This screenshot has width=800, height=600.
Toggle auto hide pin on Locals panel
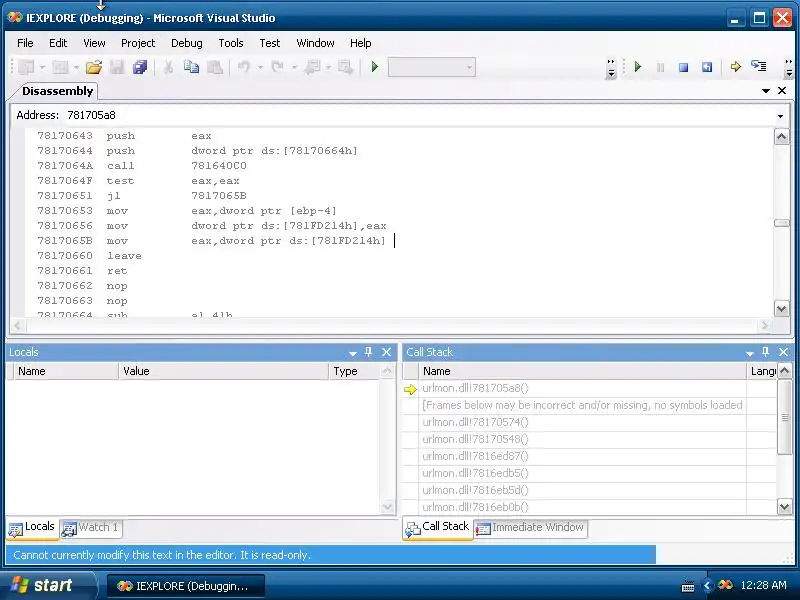click(x=368, y=352)
